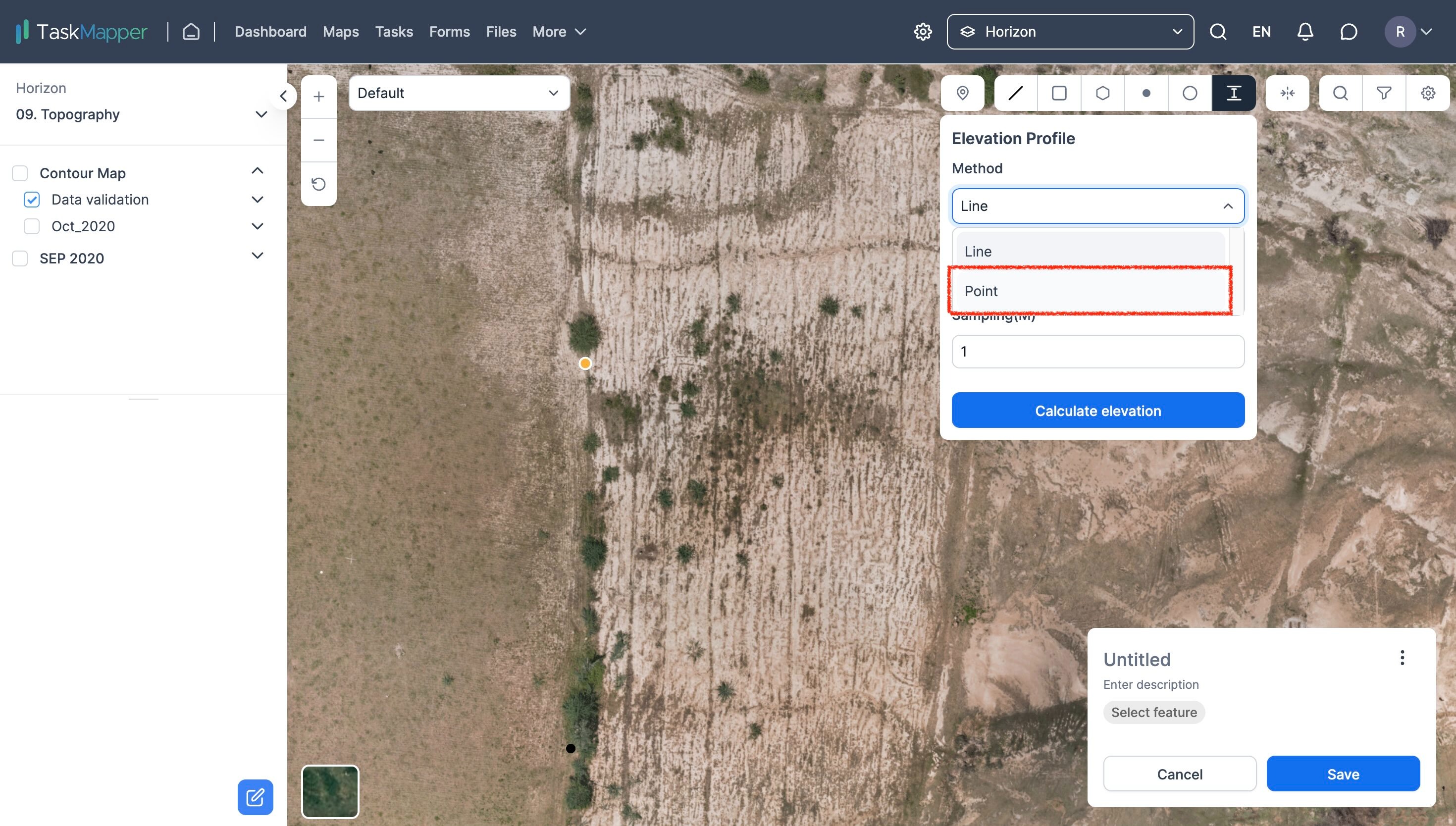1456x826 pixels.
Task: Select the location marker tool
Action: [x=963, y=93]
